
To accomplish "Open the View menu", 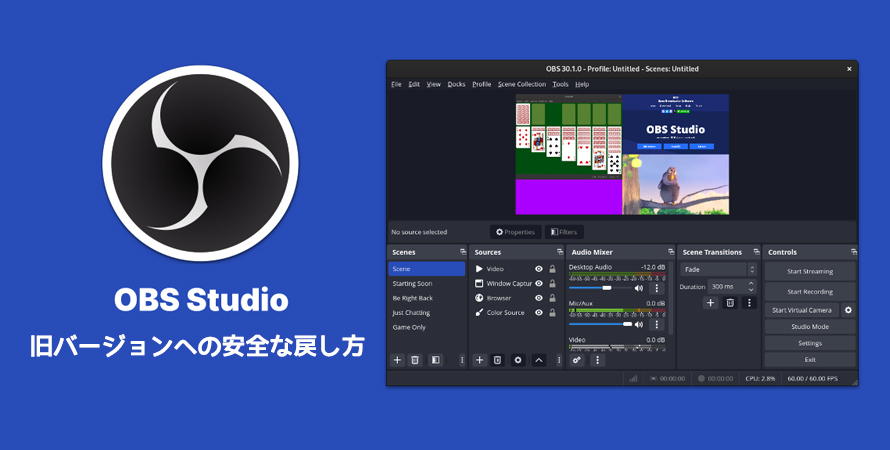I will pos(434,84).
